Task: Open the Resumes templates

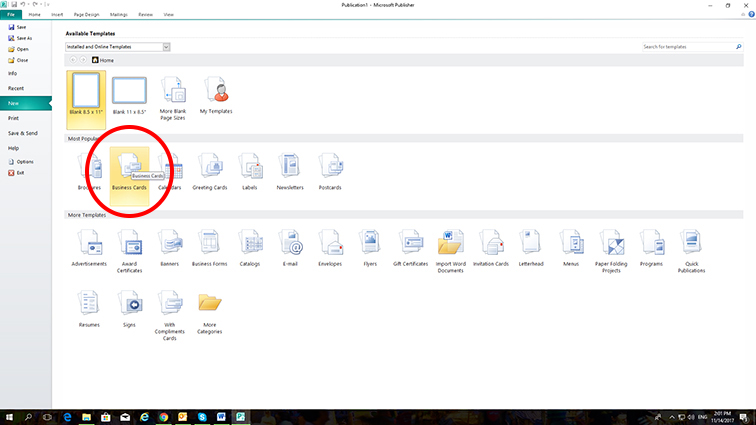Action: (x=89, y=309)
